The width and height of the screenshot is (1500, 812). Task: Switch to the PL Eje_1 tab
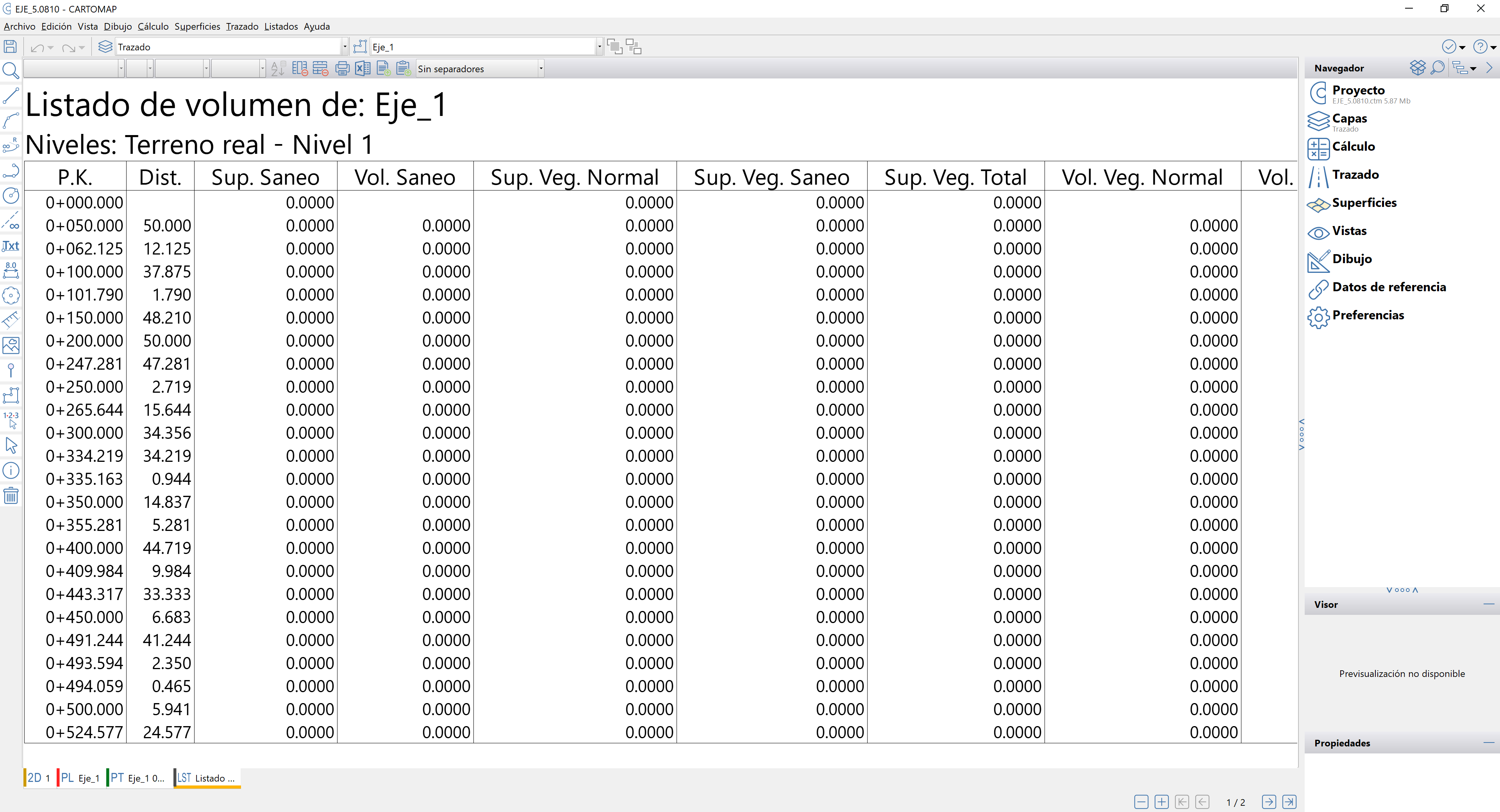80,778
